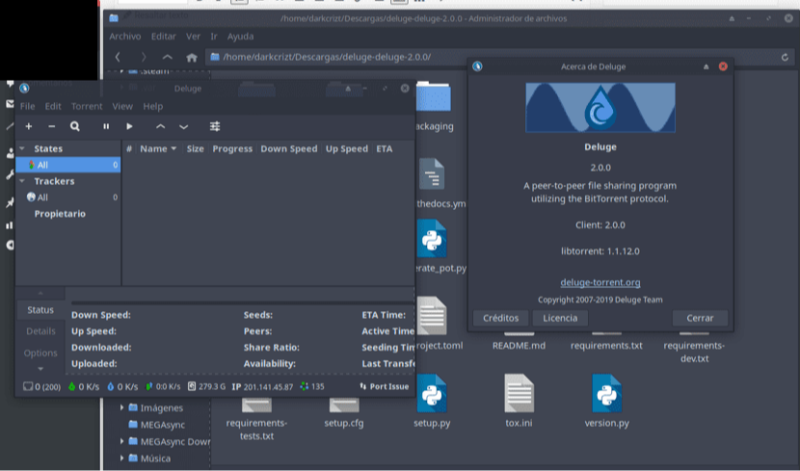Open the deluge-torrent.org link

tap(600, 282)
